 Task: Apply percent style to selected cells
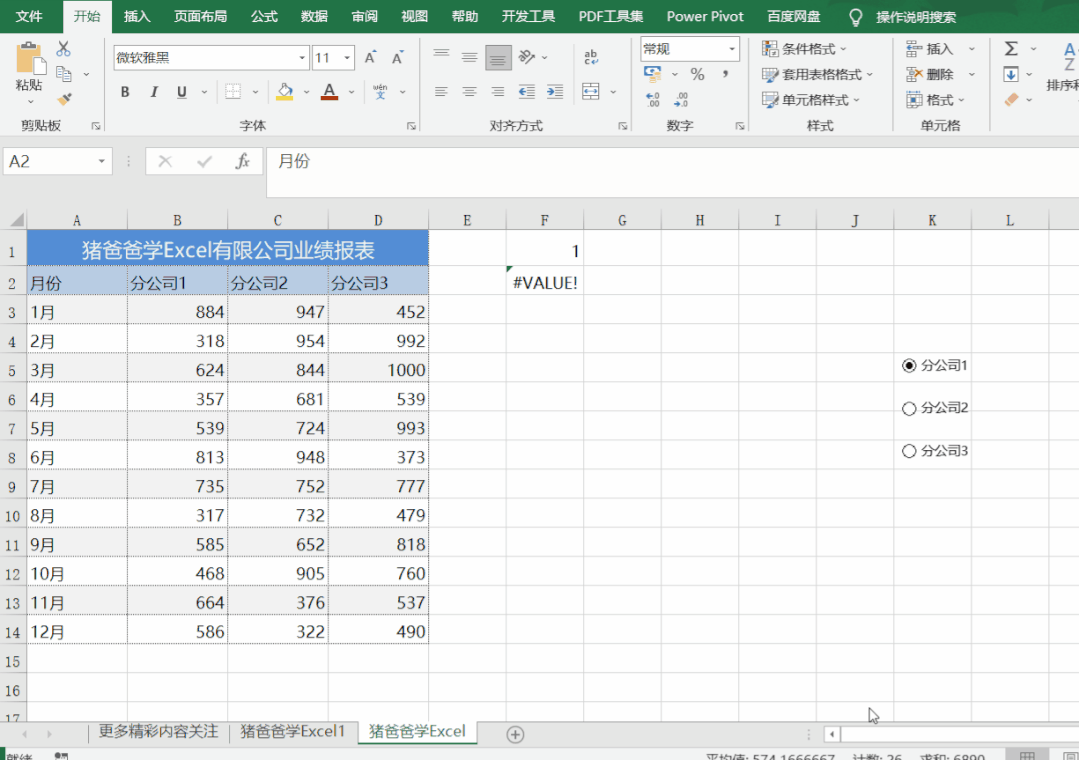click(697, 74)
